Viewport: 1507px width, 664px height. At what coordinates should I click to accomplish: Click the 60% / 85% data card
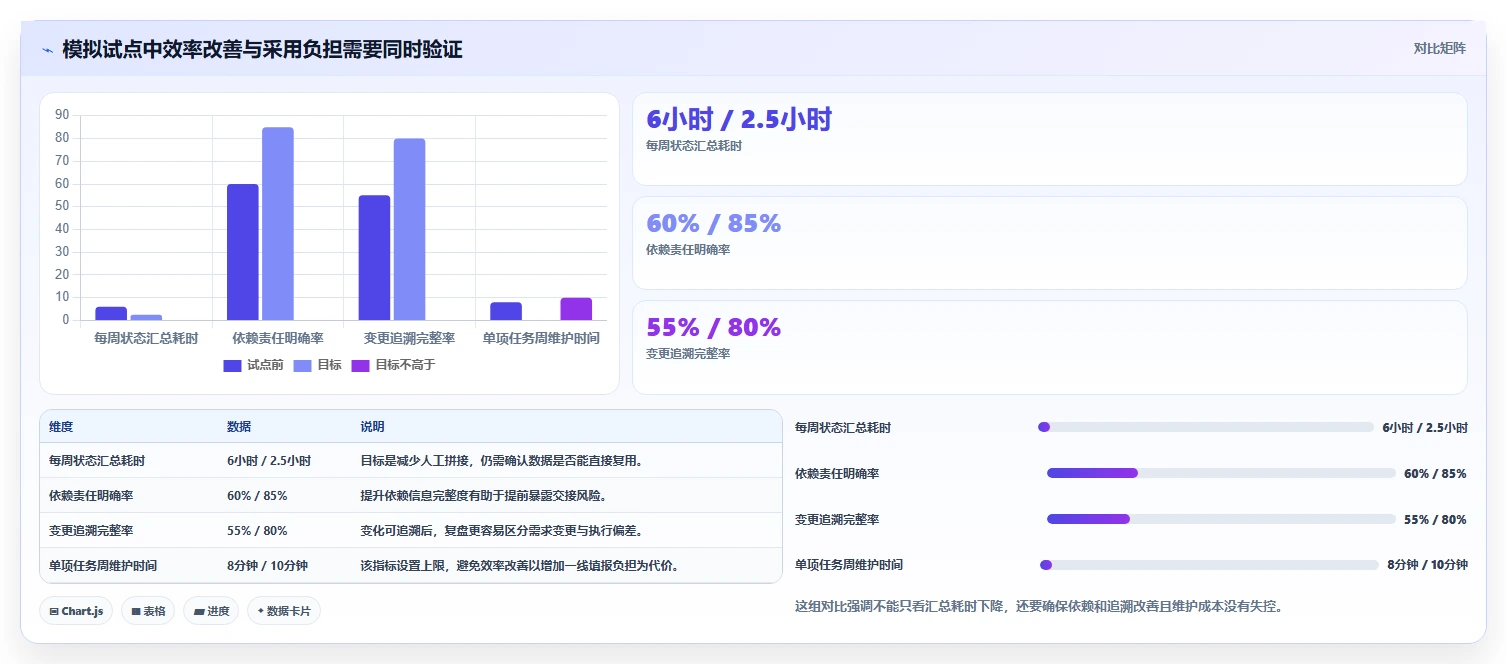(1050, 243)
